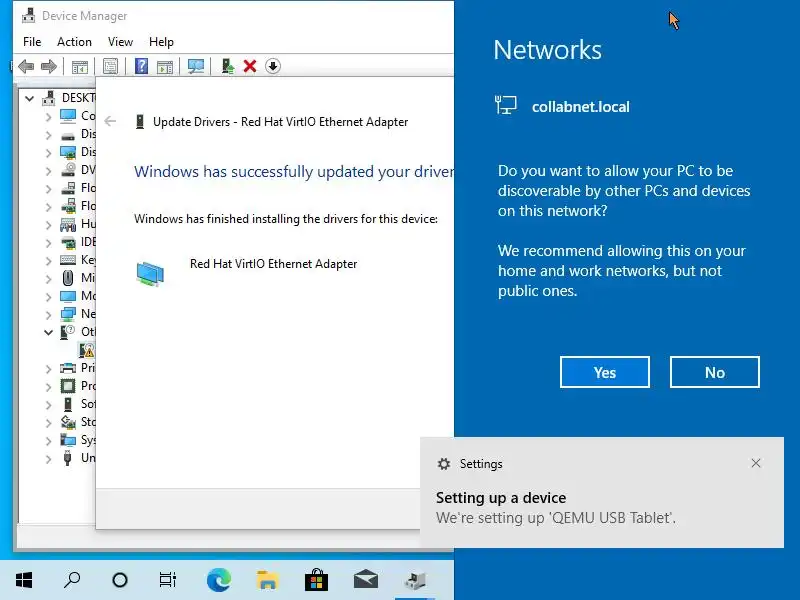Image resolution: width=800 pixels, height=600 pixels.
Task: Expand the Storage controllers node chevron
Action: pyautogui.click(x=48, y=422)
